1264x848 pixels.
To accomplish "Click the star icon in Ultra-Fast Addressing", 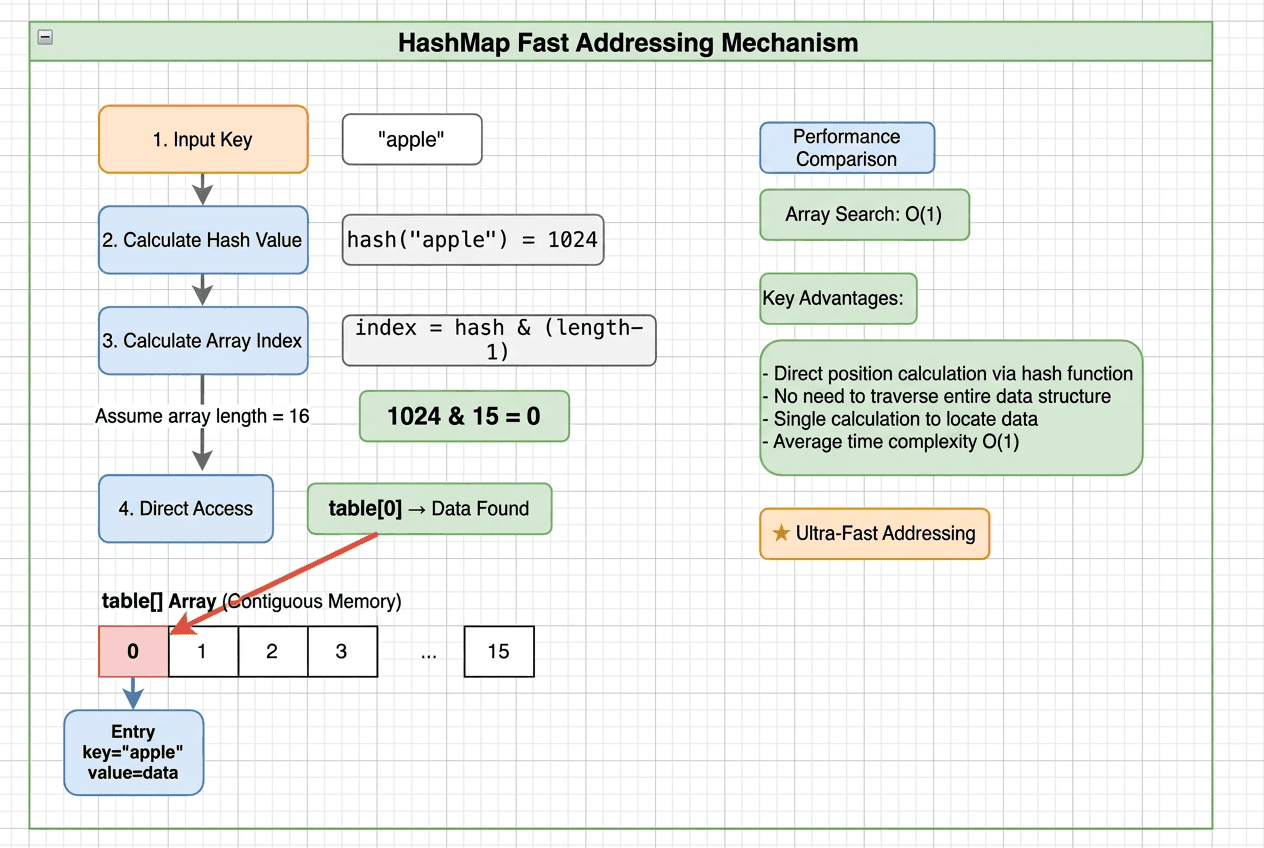I will (781, 533).
